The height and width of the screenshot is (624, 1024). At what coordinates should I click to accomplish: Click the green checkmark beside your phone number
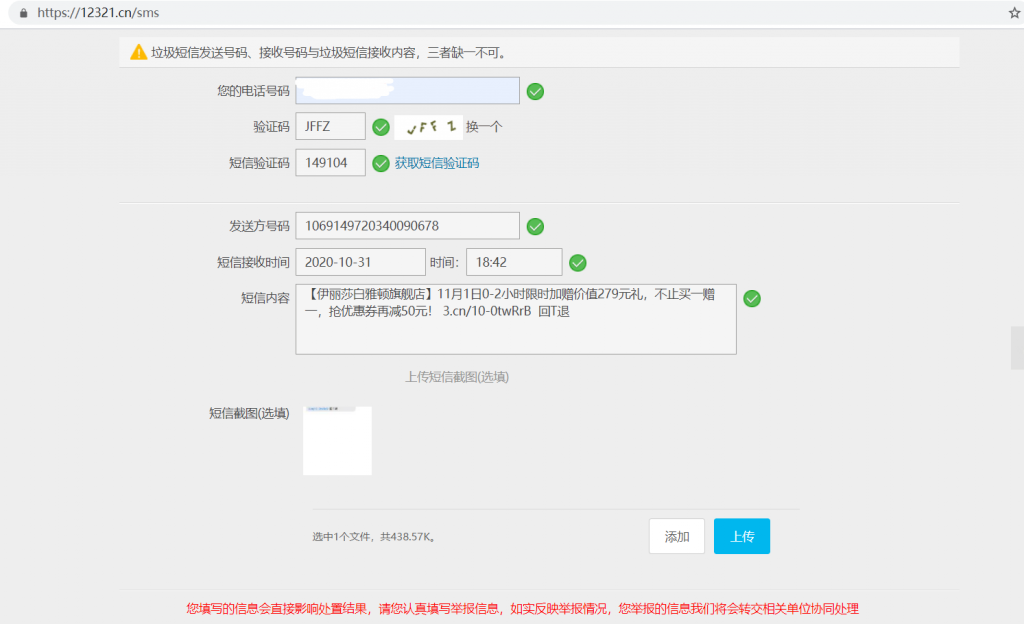click(x=535, y=90)
